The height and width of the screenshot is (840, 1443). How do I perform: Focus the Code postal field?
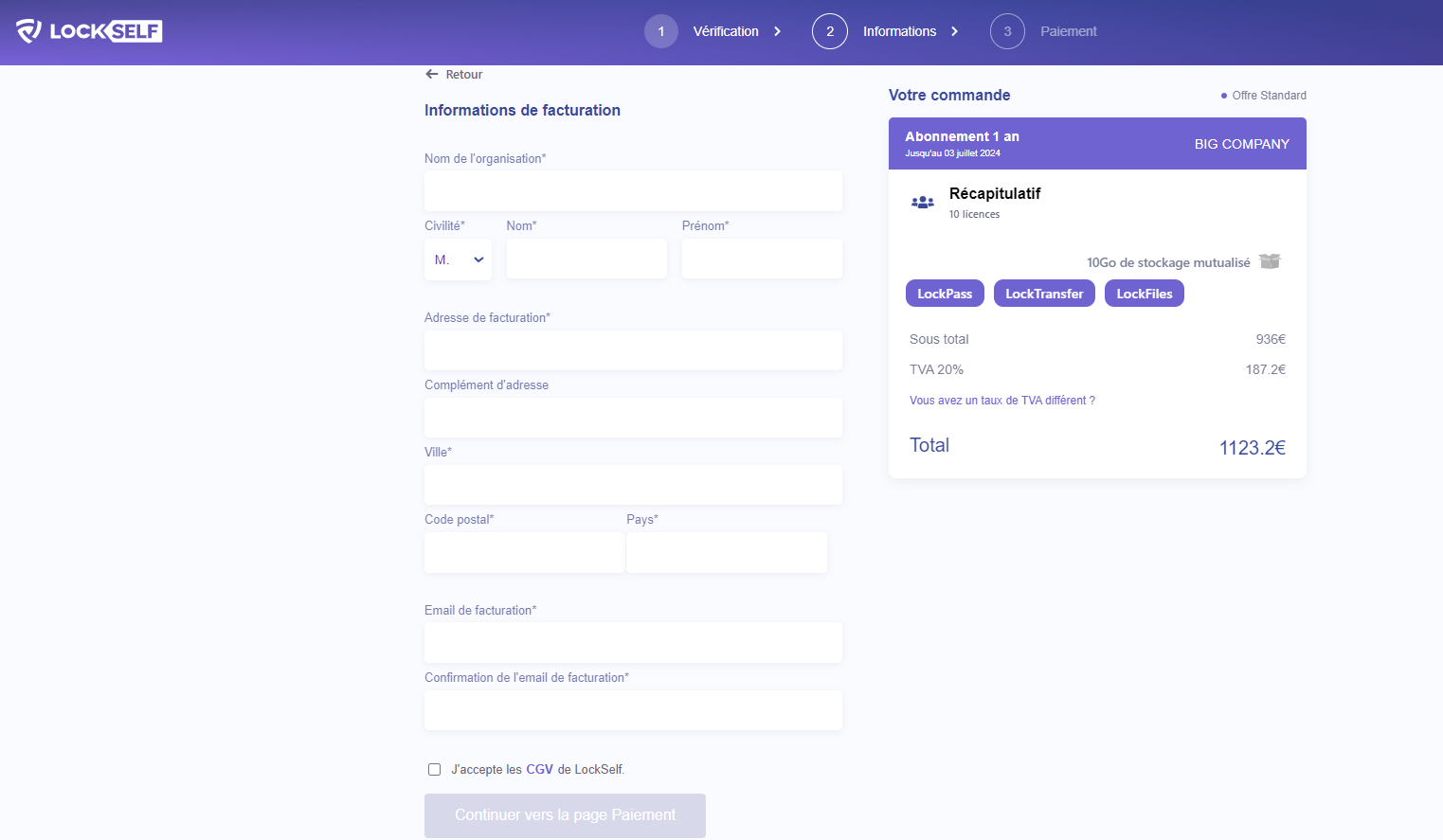pyautogui.click(x=524, y=552)
